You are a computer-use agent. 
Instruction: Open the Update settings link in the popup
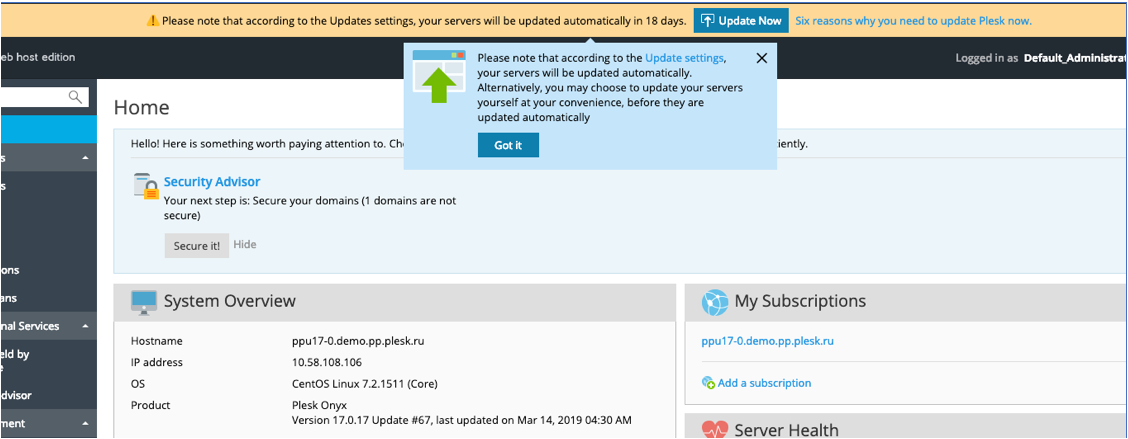684,58
